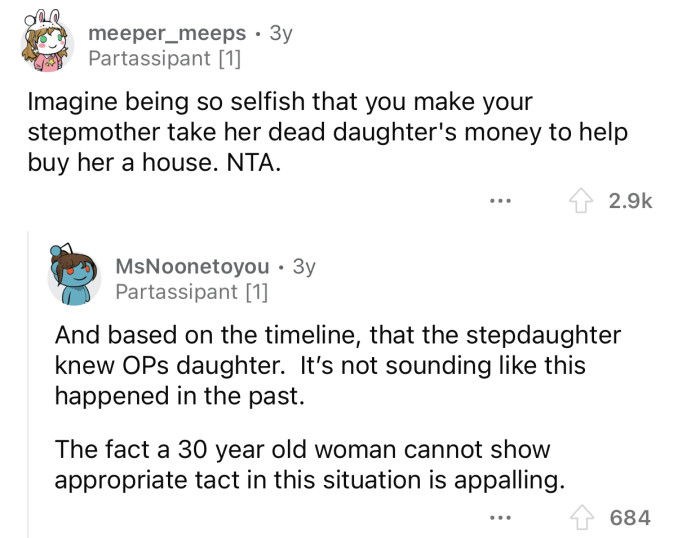Visit the MsNoonetoyou user profile

(x=193, y=266)
